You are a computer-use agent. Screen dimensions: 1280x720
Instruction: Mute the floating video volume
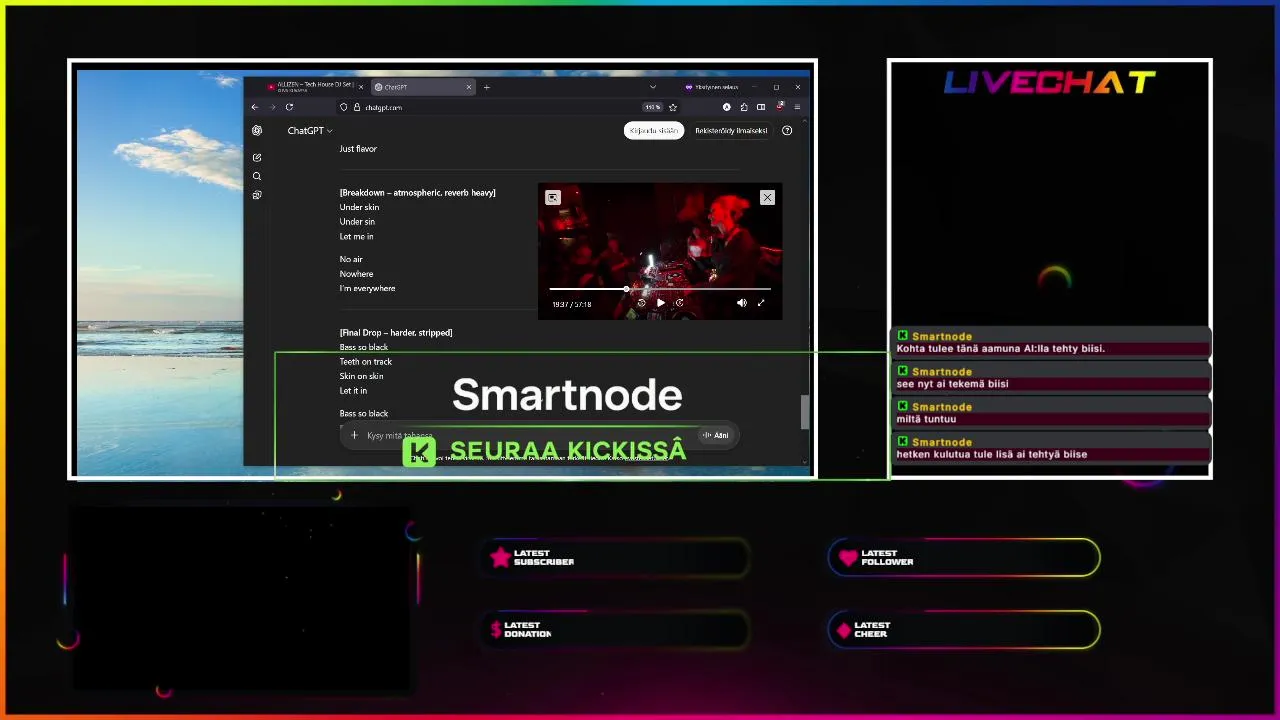pyautogui.click(x=741, y=303)
